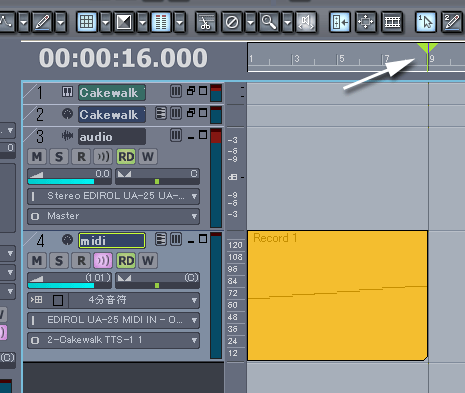
Task: Enable read automation on audio track
Action: click(x=126, y=157)
